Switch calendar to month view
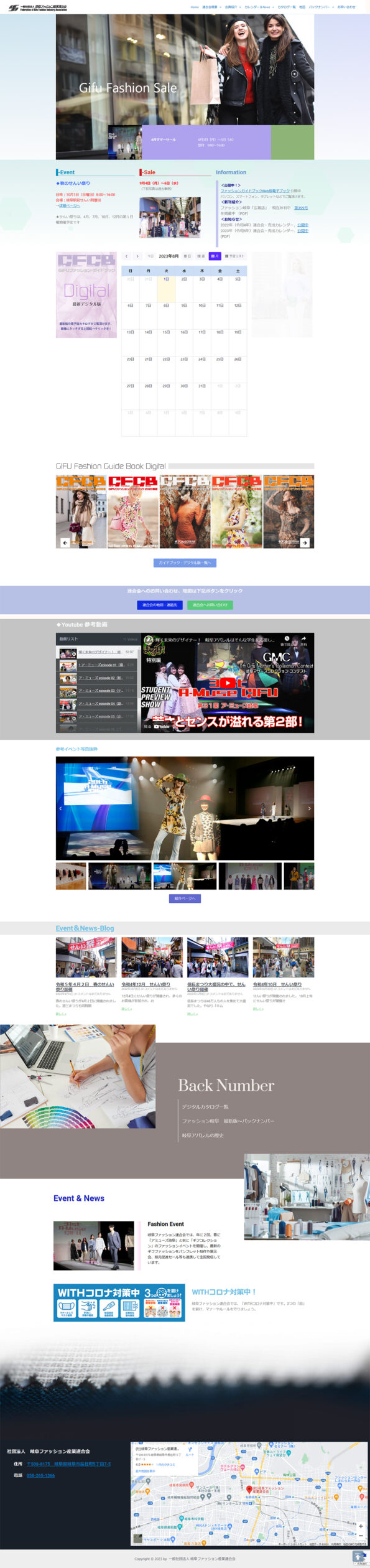 point(215,256)
